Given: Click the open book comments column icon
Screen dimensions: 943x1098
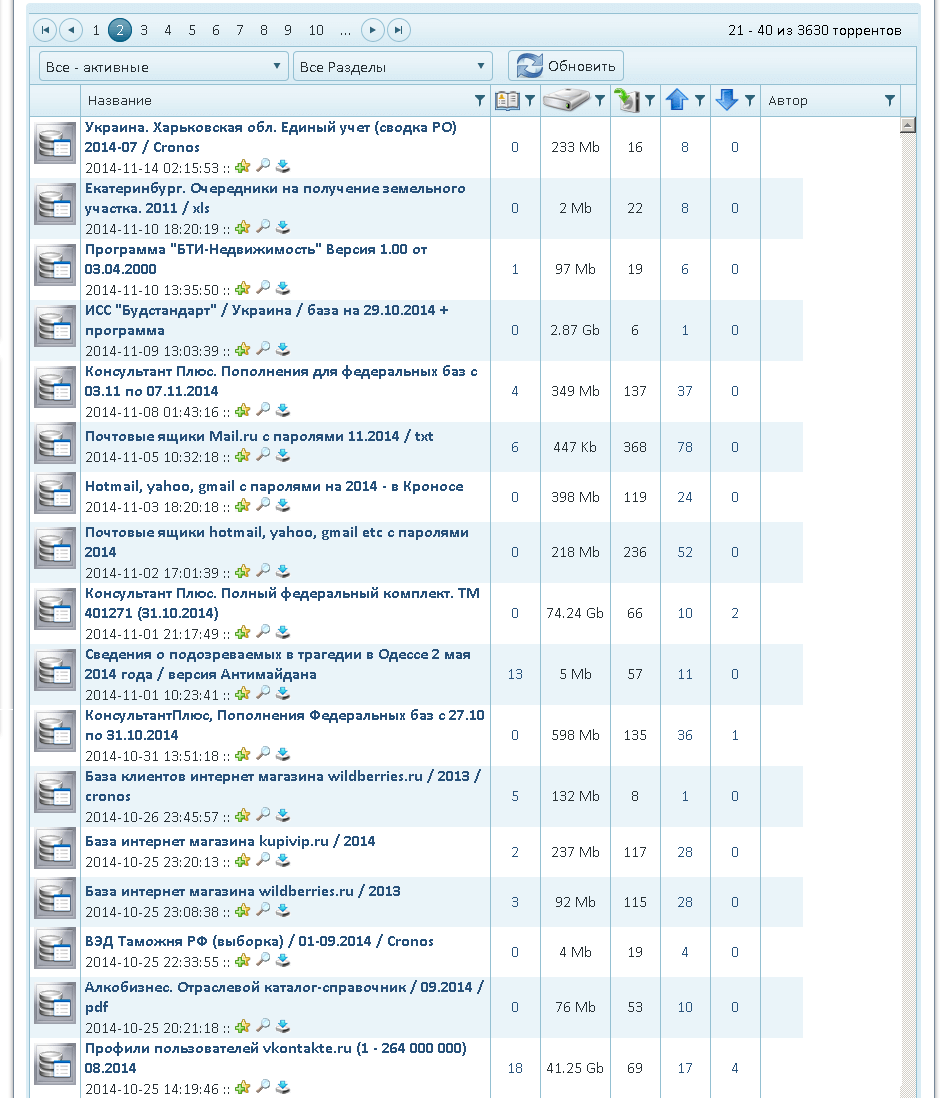Looking at the screenshot, I should point(507,100).
